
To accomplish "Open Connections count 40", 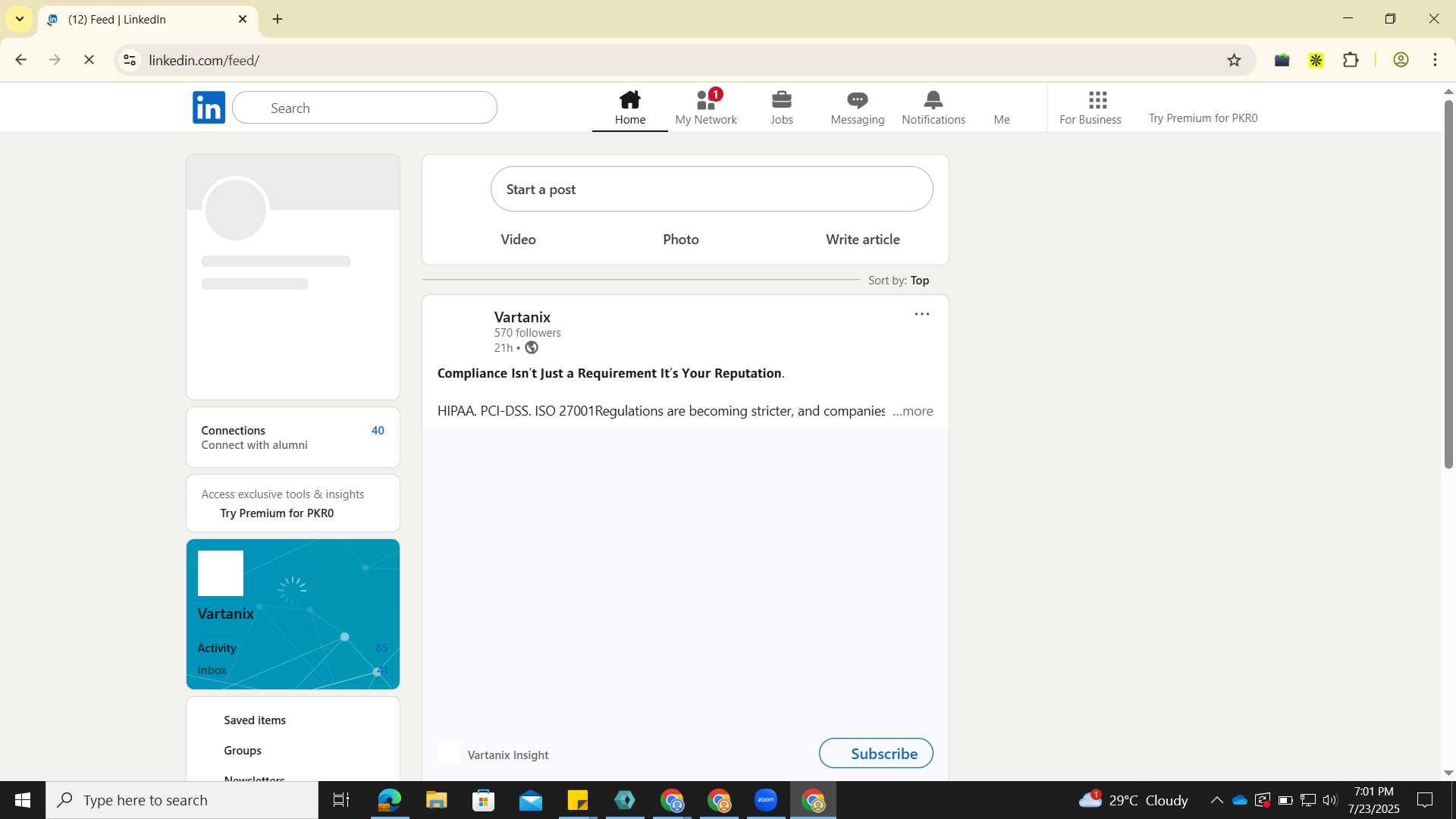I will tap(378, 431).
